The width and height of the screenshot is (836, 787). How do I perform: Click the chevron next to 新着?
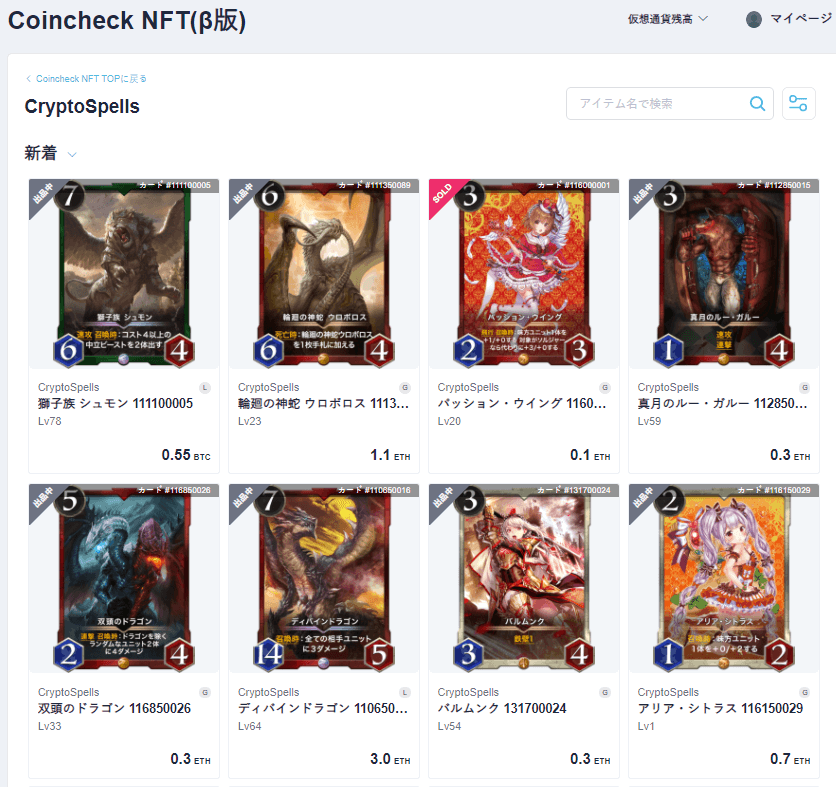coord(72,155)
